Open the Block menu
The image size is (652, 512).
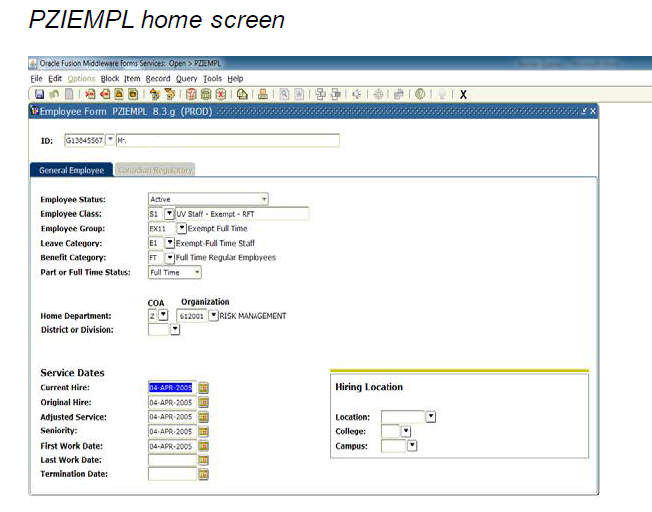[109, 78]
